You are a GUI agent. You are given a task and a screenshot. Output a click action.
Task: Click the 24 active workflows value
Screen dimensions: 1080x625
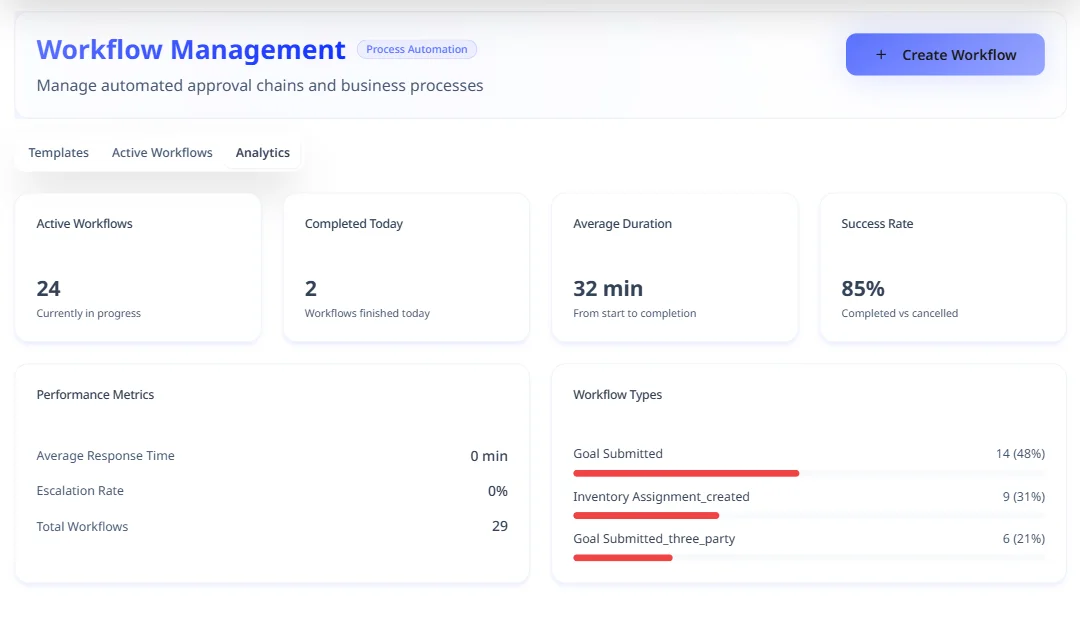(x=48, y=288)
